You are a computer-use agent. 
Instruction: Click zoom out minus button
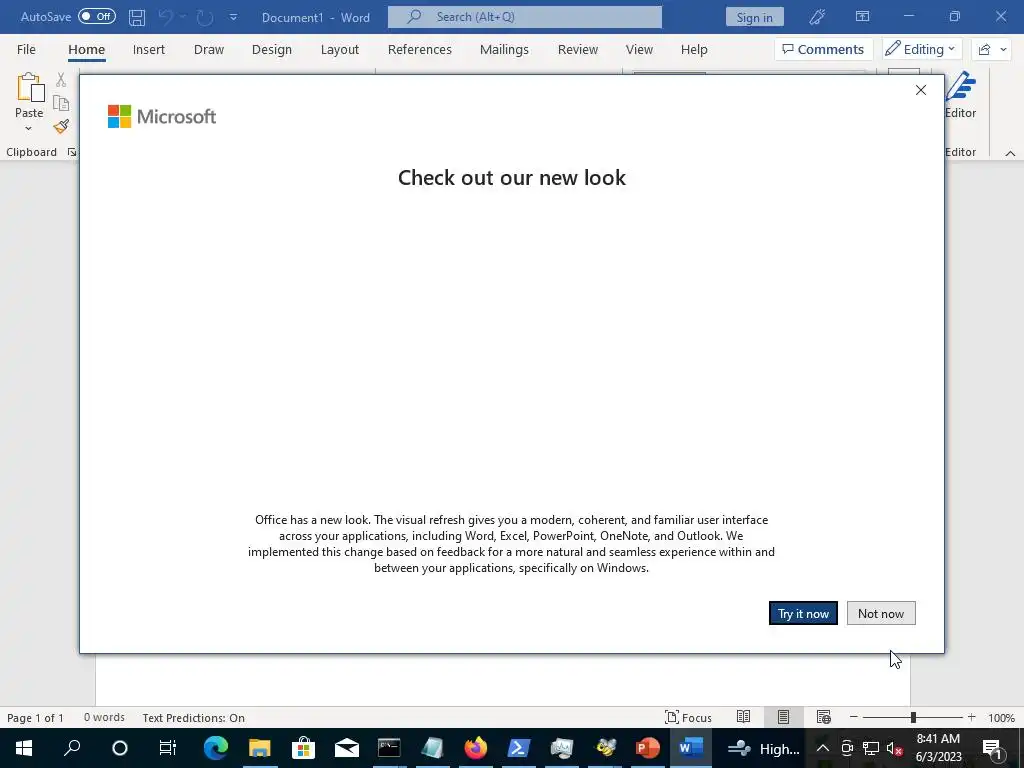854,717
